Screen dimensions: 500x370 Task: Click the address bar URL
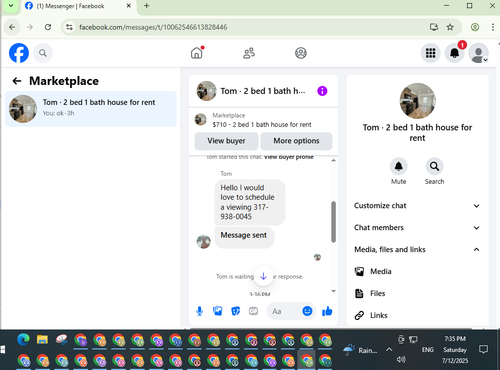coord(153,27)
